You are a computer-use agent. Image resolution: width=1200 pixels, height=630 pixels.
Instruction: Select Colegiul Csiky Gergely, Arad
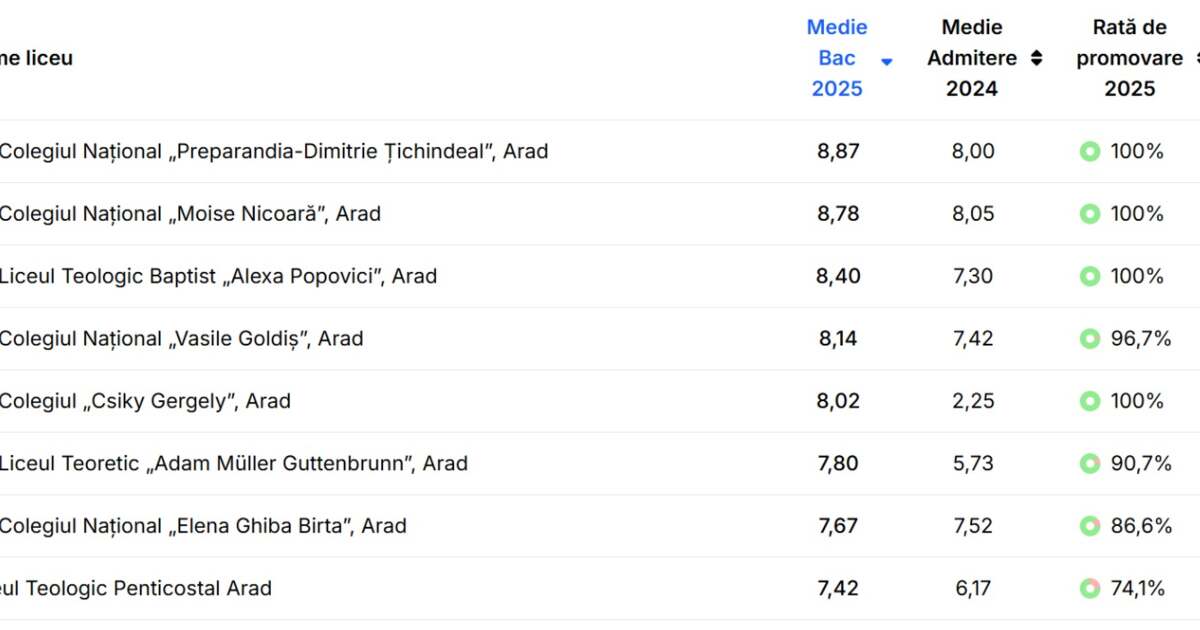click(x=145, y=401)
